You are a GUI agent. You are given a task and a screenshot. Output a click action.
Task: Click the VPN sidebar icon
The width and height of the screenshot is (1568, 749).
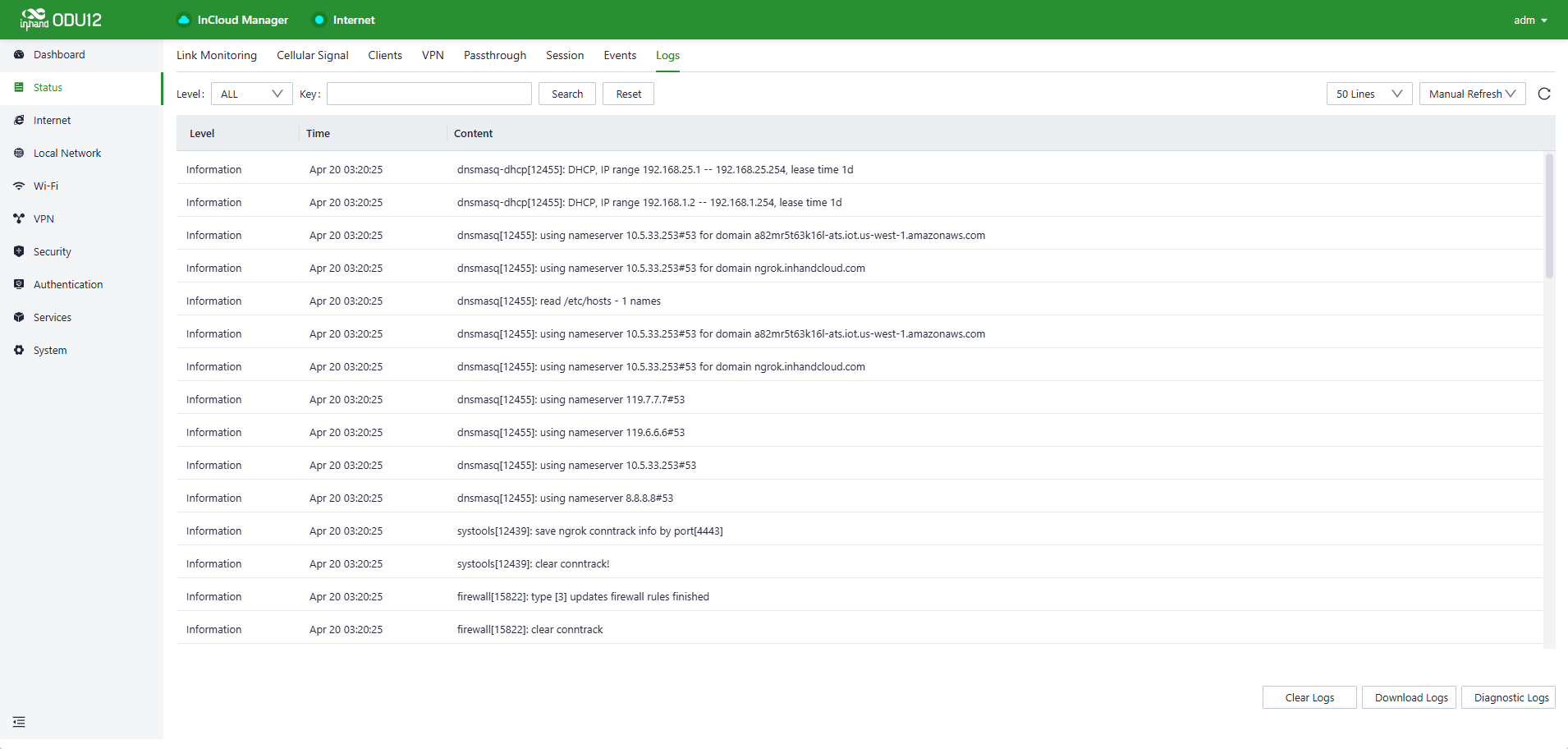19,219
